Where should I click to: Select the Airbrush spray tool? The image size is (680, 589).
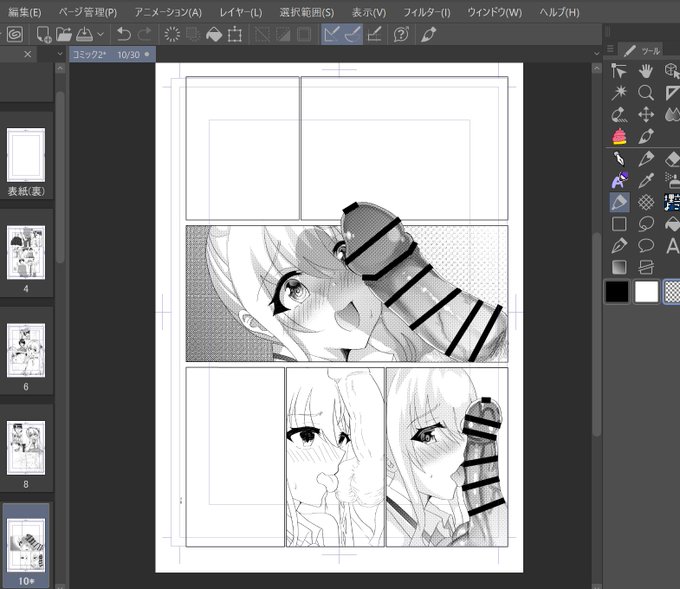672,180
